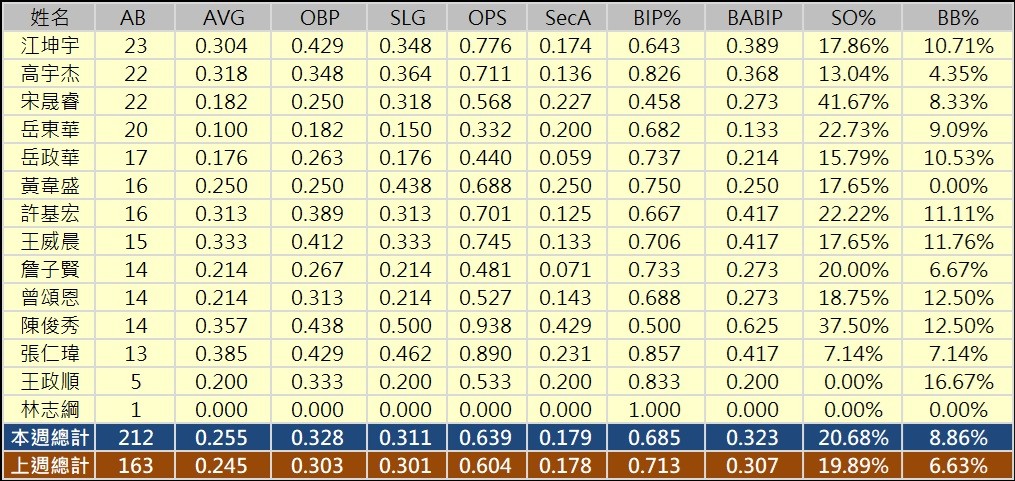Select 王政順's BB% value 16.67%
1015x481 pixels.
pos(958,382)
